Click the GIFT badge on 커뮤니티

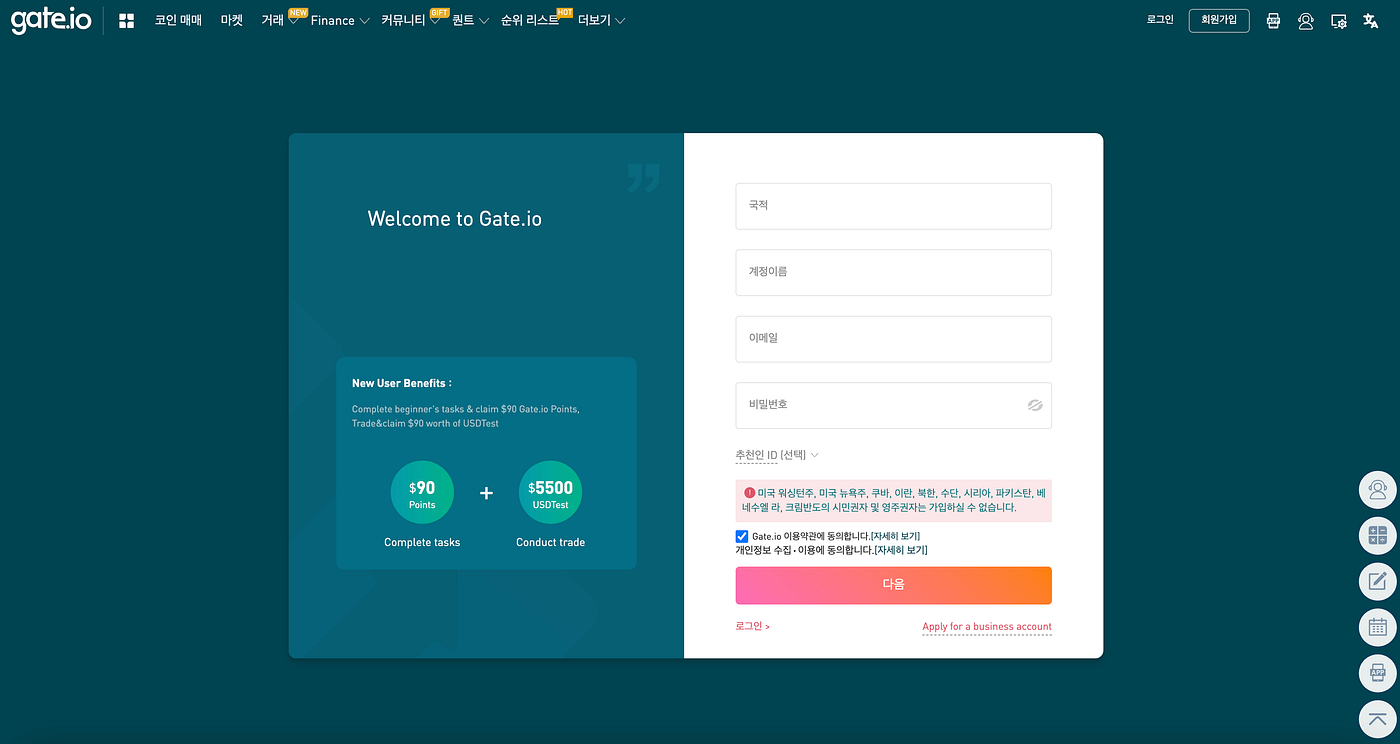click(x=439, y=13)
